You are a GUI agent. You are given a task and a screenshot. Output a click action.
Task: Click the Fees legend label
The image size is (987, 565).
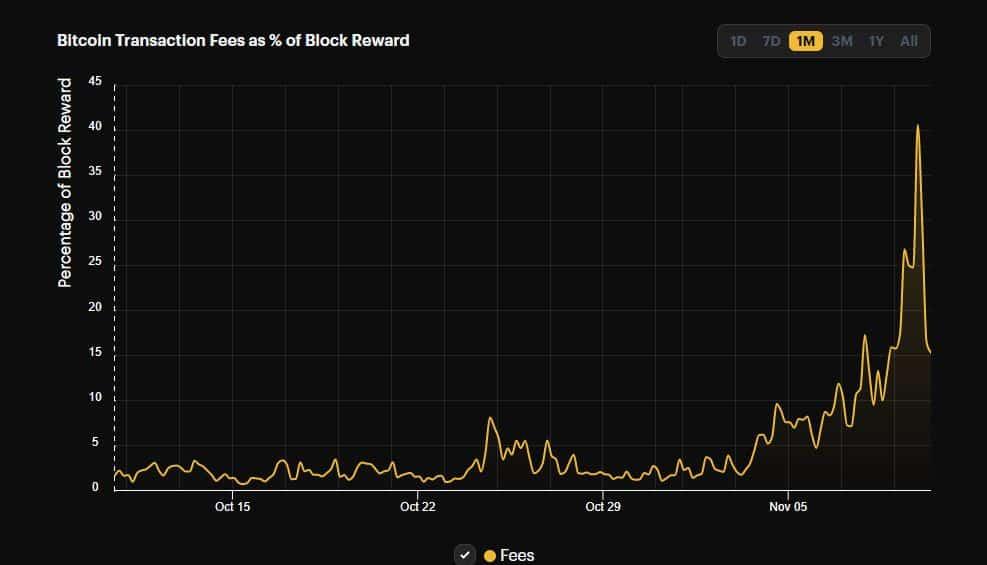click(x=517, y=556)
